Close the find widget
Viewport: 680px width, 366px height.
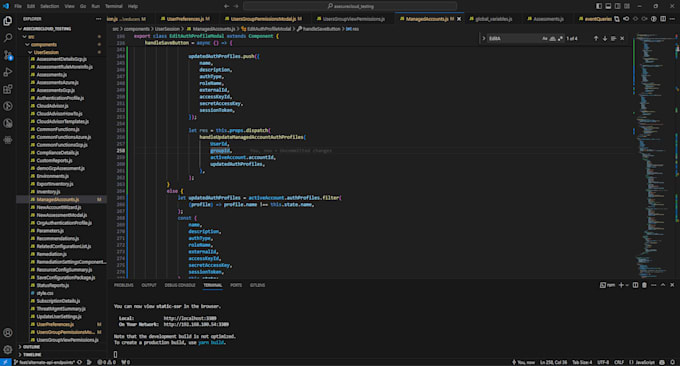point(622,39)
